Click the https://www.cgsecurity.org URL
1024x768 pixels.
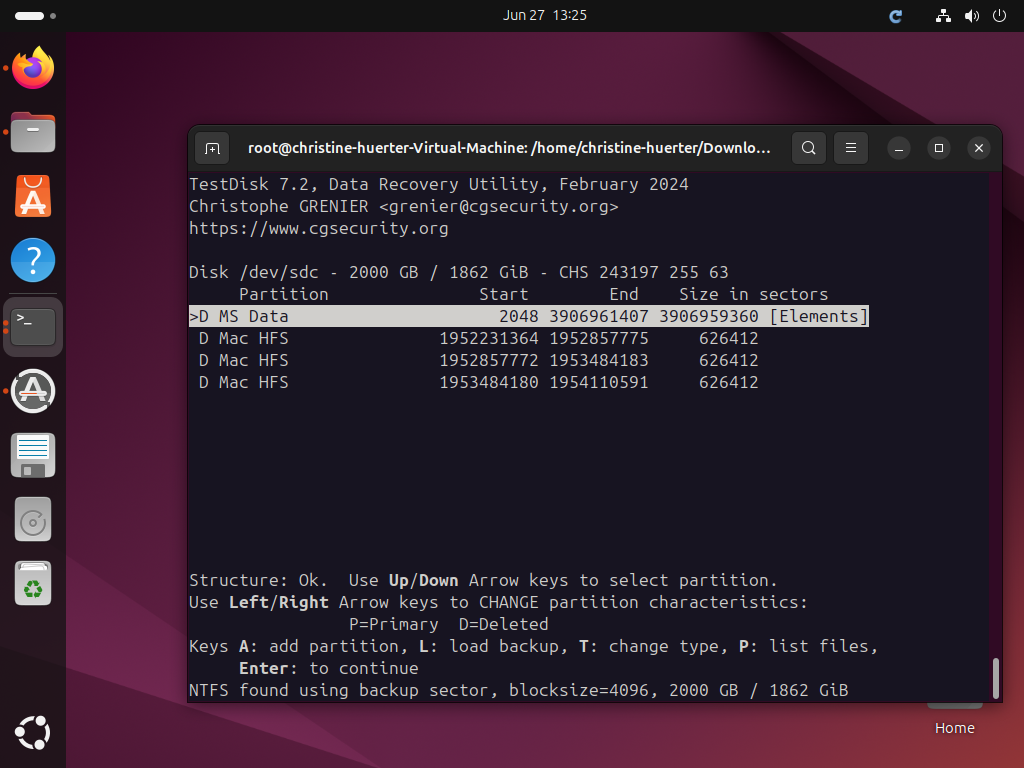319,229
